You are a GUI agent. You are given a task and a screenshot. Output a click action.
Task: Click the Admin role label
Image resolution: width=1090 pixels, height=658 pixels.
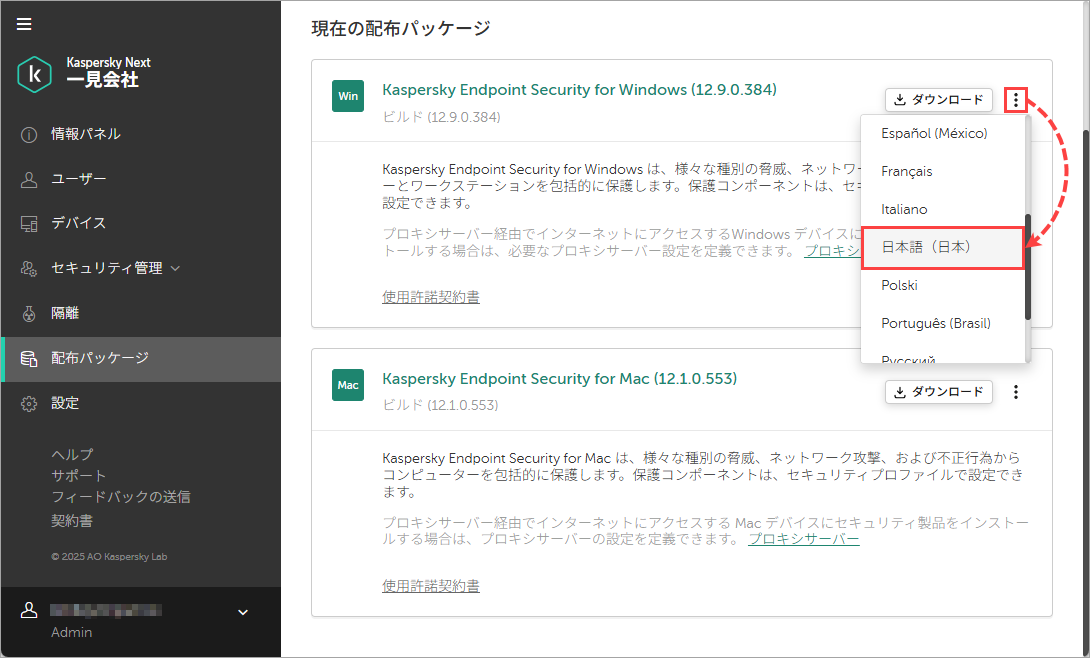(72, 632)
